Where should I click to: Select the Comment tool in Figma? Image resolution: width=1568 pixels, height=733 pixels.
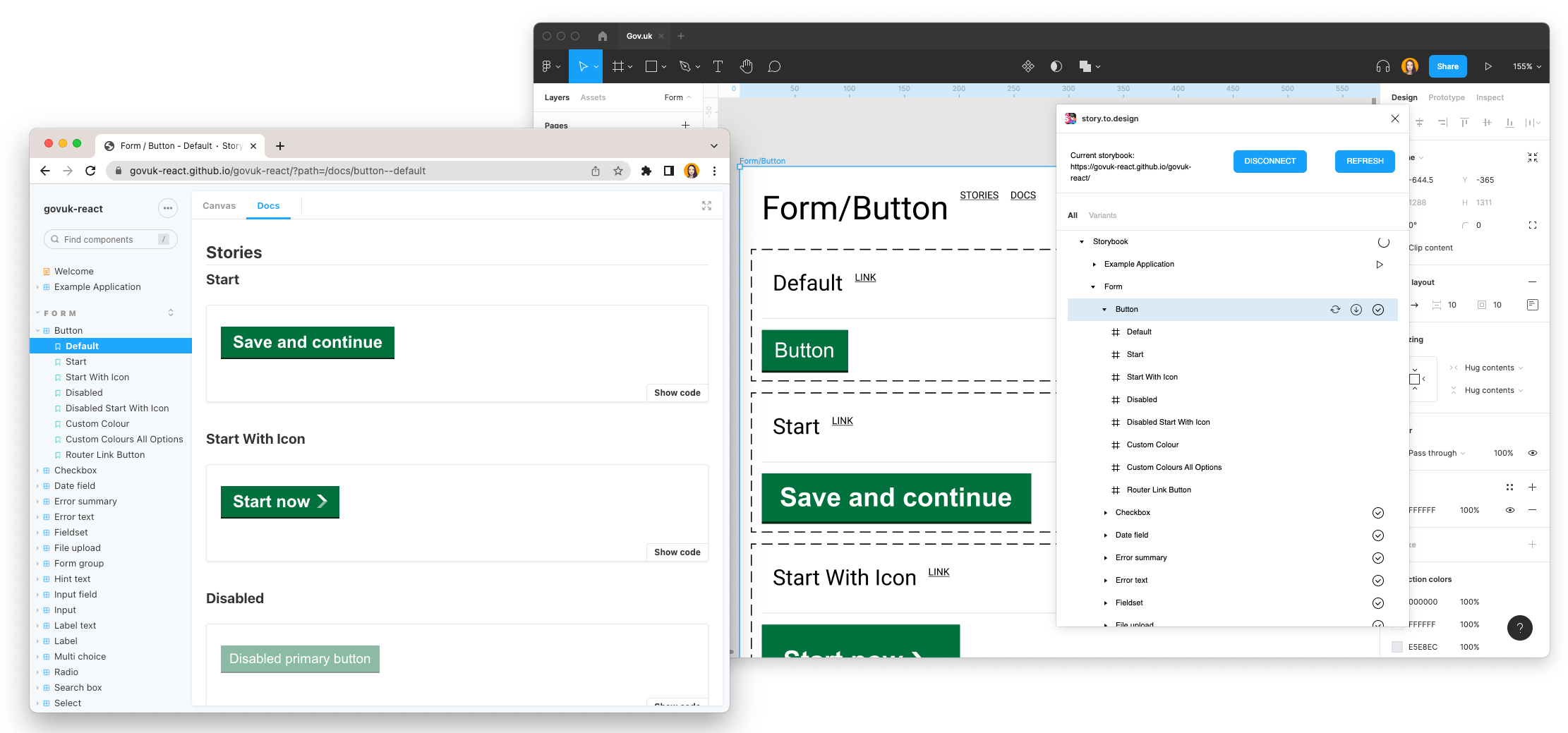click(774, 66)
